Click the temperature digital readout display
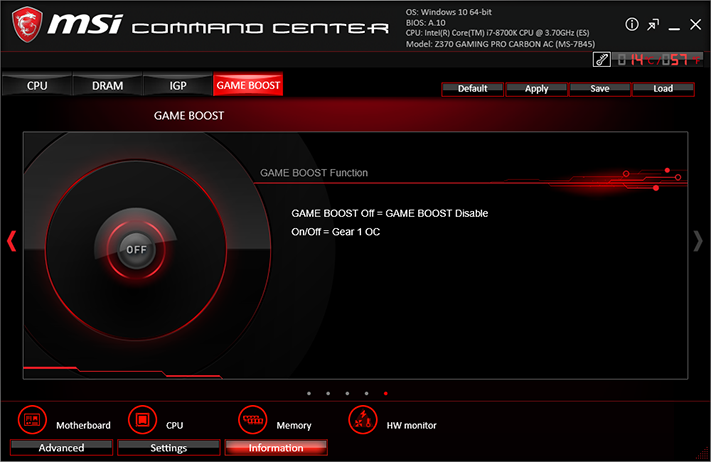The height and width of the screenshot is (462, 711). pos(658,59)
